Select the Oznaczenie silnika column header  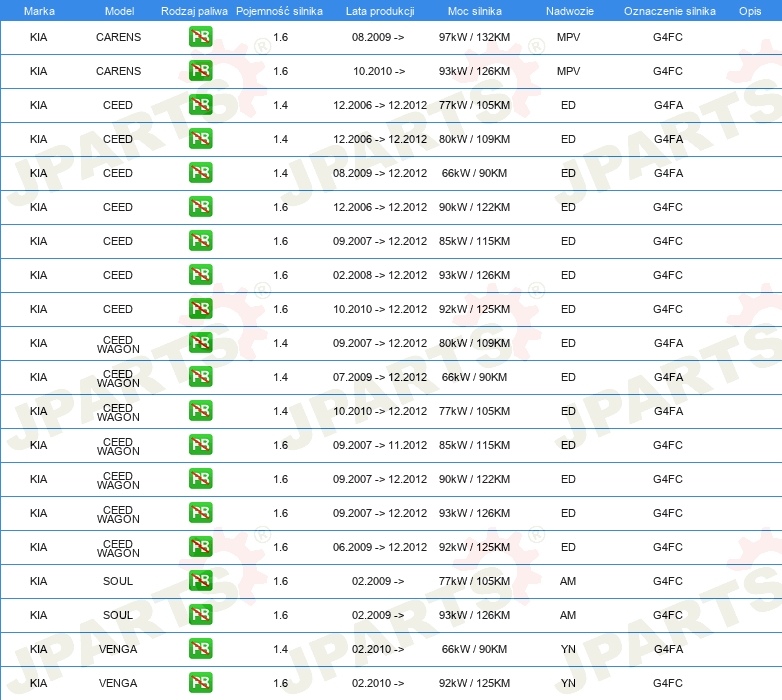(x=669, y=11)
